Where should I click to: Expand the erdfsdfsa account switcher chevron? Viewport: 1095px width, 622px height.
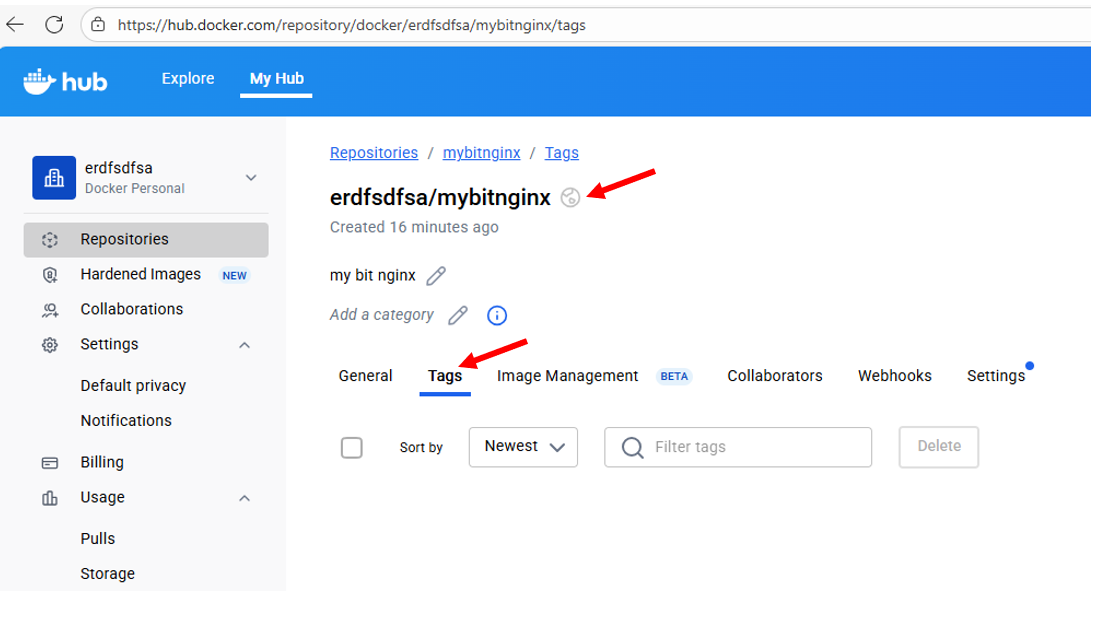[251, 177]
